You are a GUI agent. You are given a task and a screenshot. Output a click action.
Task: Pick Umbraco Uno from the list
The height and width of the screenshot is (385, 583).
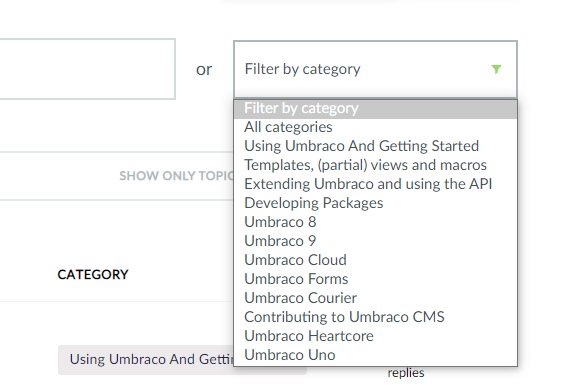pyautogui.click(x=375, y=355)
